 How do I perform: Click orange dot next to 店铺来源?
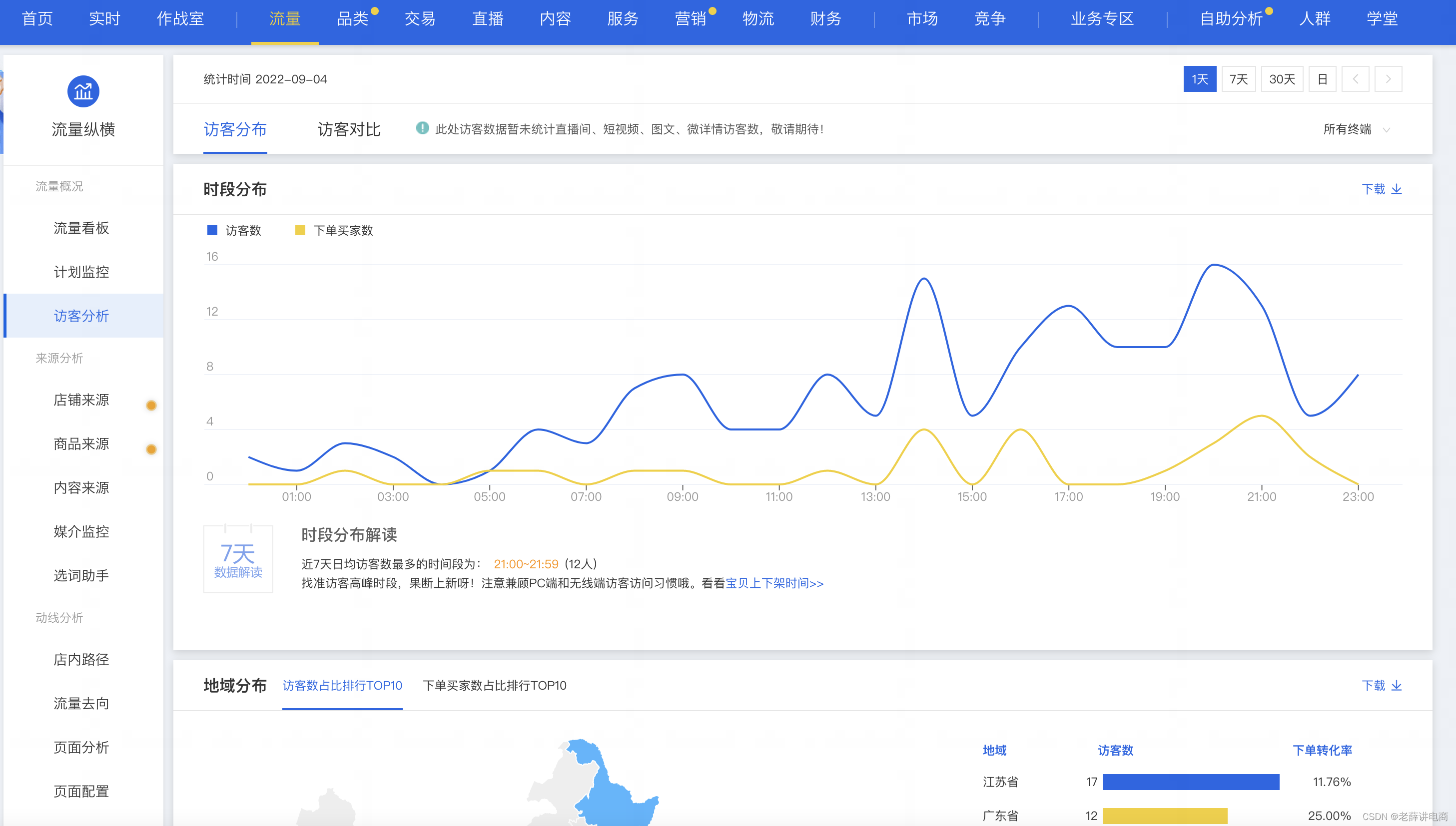pos(151,405)
